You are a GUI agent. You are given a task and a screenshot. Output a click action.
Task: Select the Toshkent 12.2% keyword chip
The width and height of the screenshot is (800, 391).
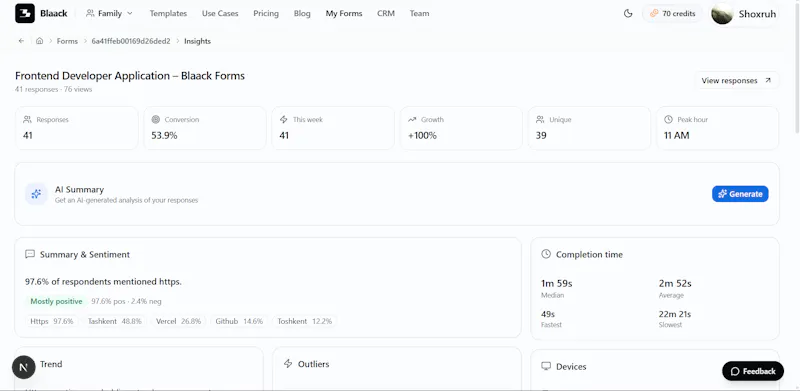[305, 322]
